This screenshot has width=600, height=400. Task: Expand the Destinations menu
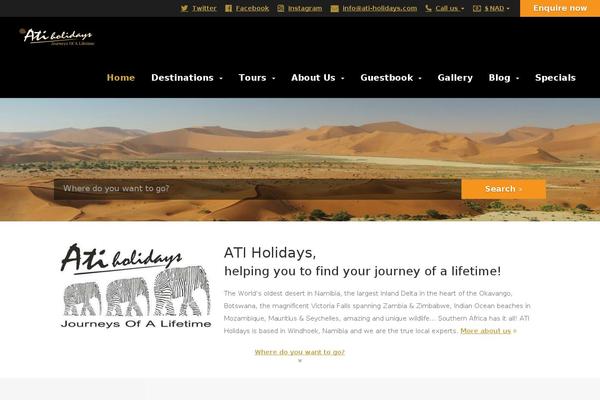[187, 78]
